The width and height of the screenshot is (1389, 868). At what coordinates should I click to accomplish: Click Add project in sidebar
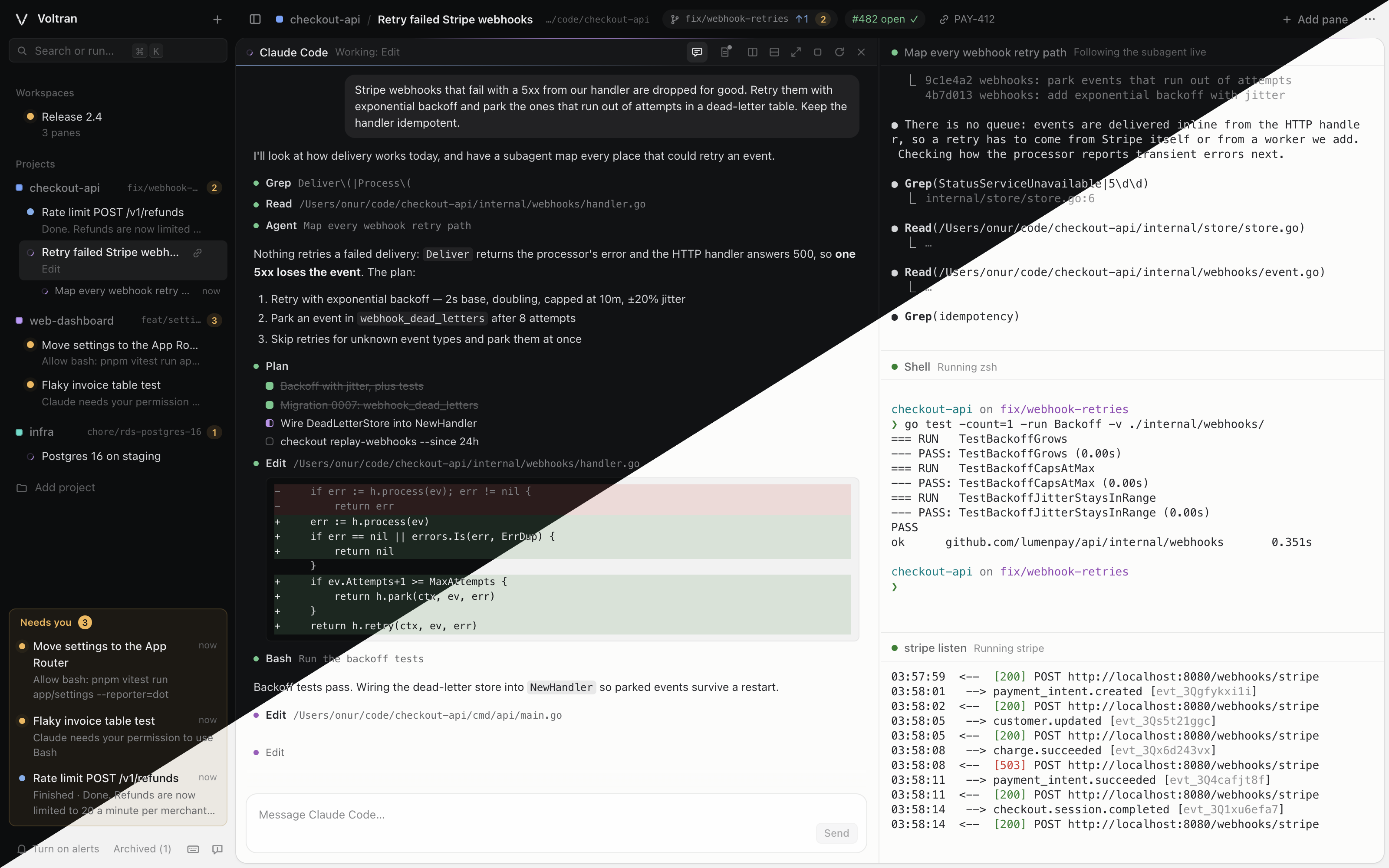tap(56, 487)
